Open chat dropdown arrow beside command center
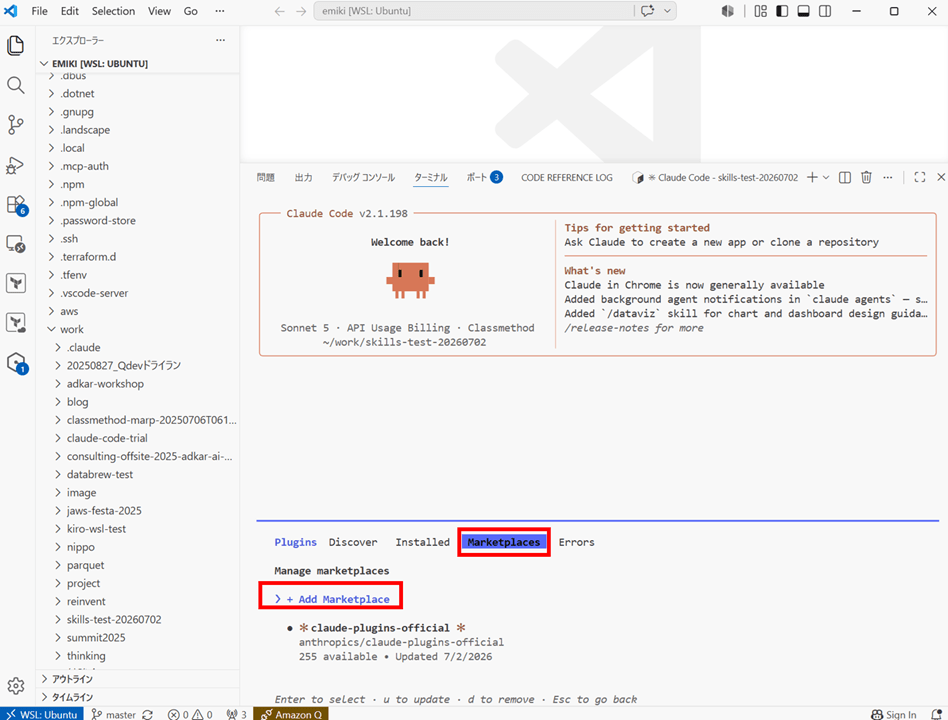The height and width of the screenshot is (720, 948). click(x=667, y=11)
